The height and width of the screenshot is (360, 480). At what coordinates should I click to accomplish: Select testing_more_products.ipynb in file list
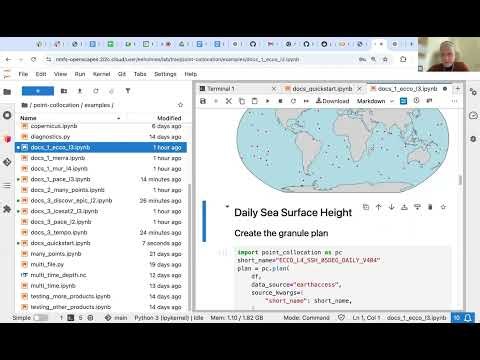coord(101,296)
